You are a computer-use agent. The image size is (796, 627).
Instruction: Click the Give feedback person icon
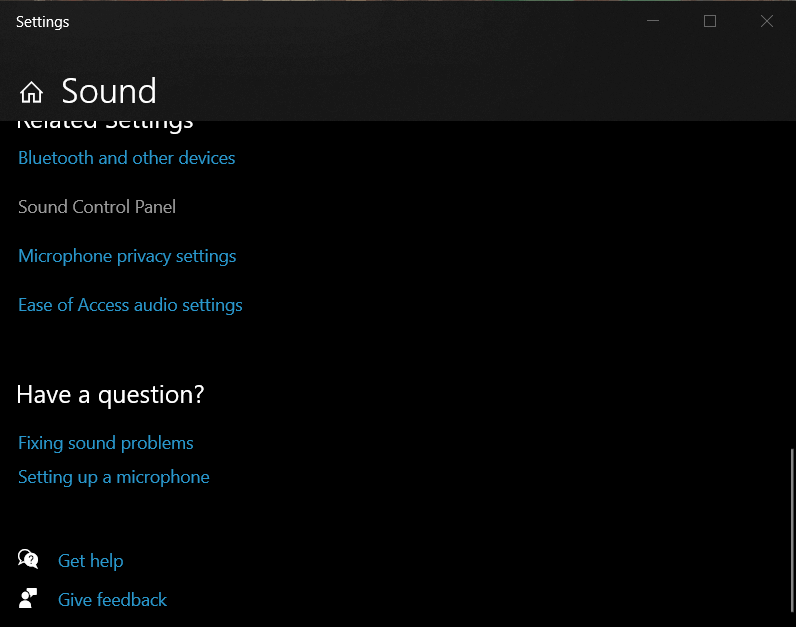pos(28,599)
